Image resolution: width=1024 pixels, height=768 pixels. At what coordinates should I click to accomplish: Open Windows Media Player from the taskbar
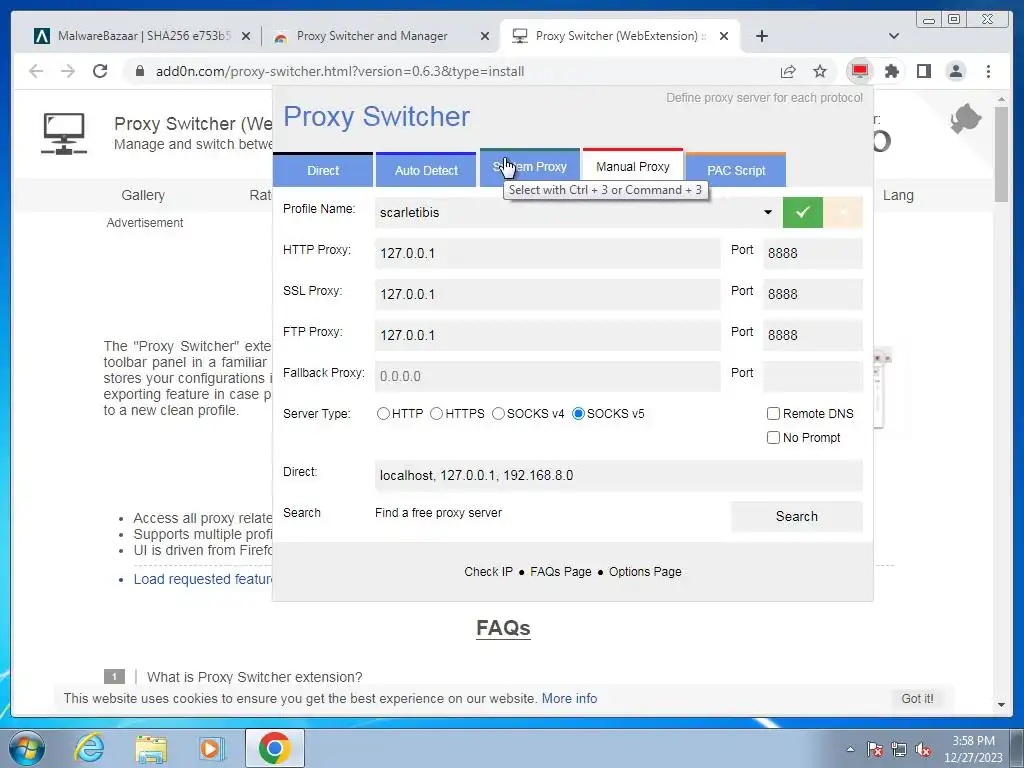coord(211,748)
